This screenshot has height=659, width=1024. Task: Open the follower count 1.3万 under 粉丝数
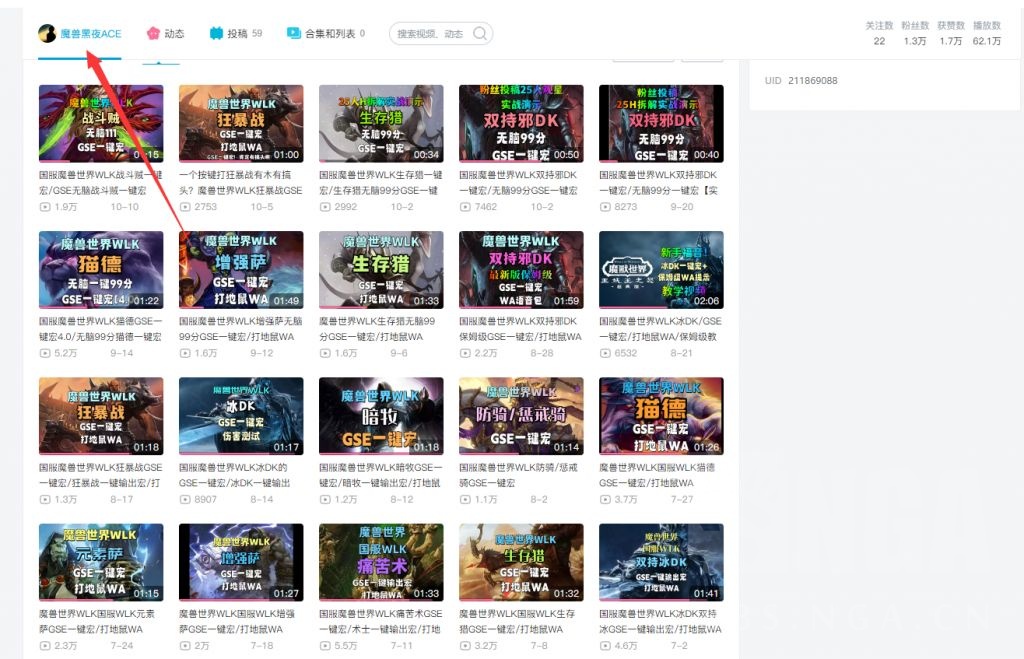pyautogui.click(x=918, y=41)
